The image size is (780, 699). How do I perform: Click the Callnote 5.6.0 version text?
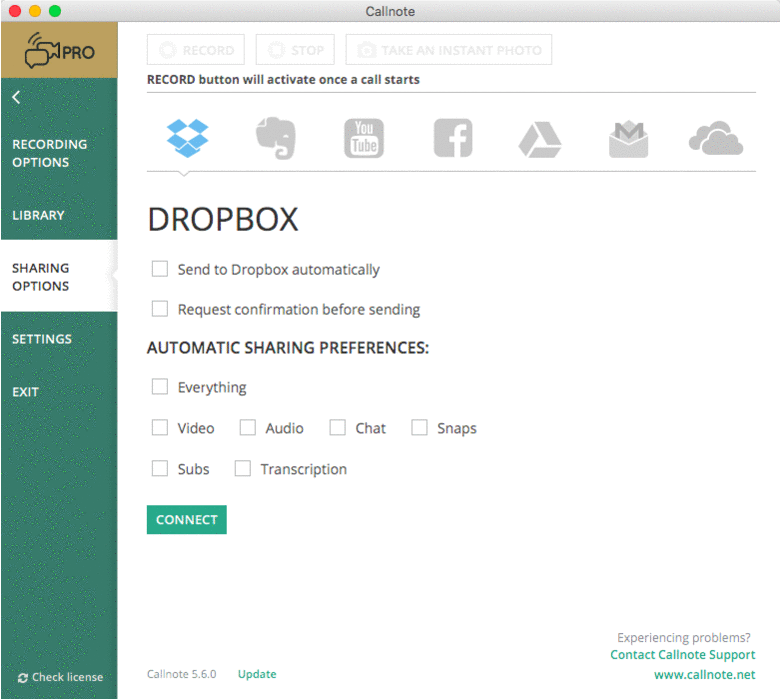182,674
